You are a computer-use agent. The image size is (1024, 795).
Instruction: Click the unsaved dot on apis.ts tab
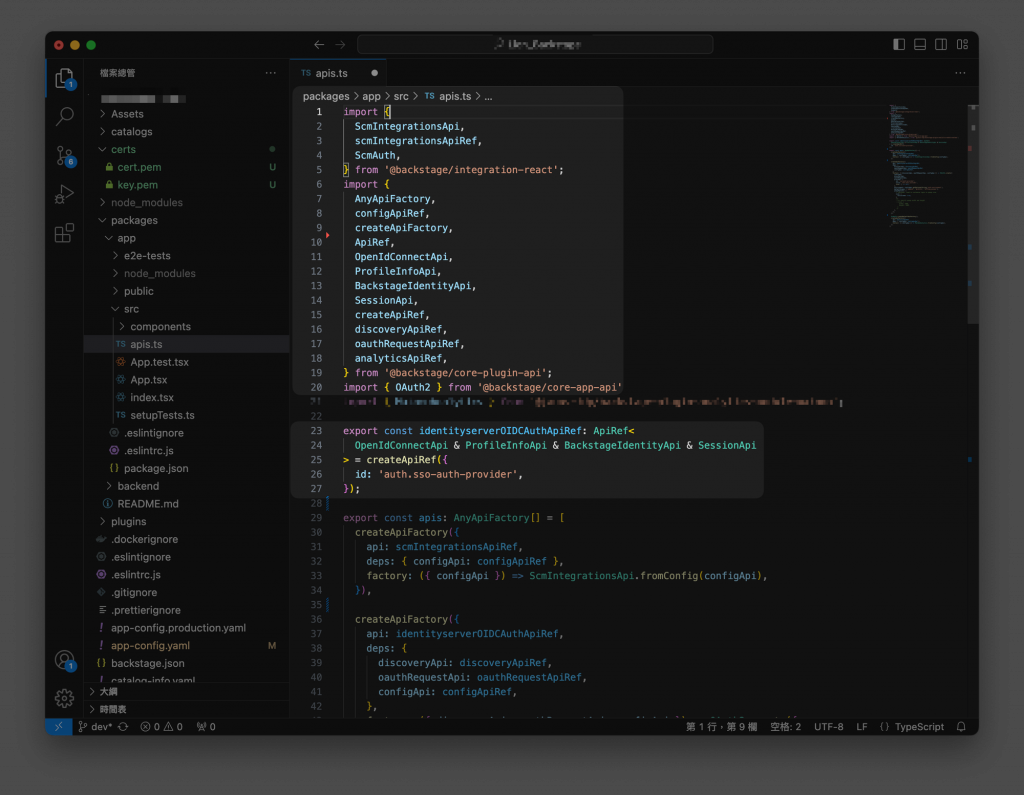[x=374, y=73]
